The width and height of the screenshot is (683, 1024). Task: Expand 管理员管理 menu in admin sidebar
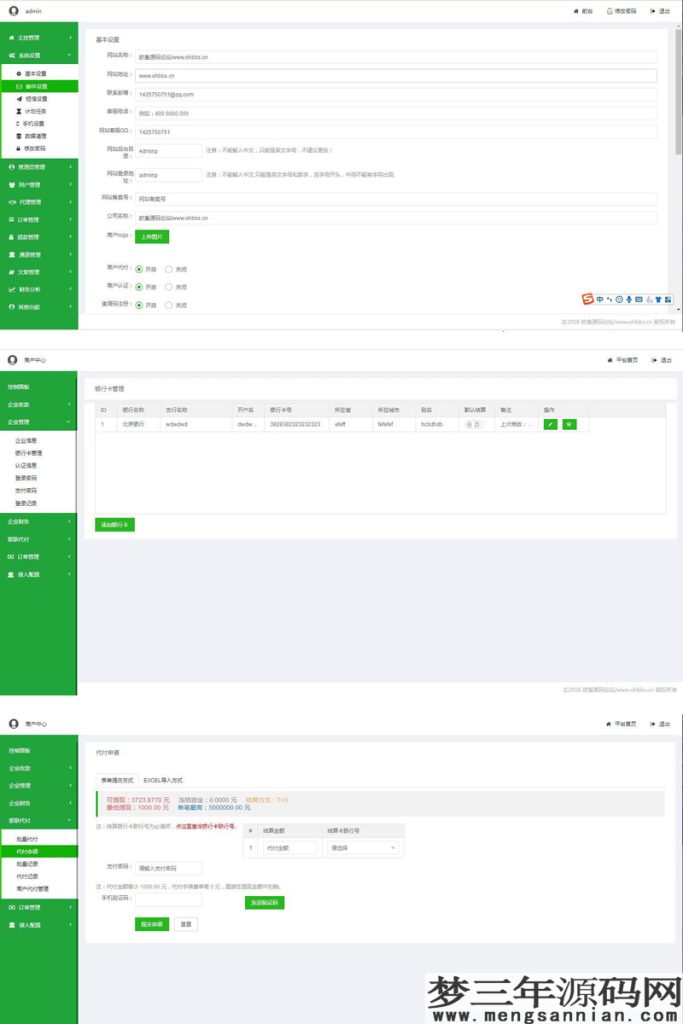coord(38,167)
